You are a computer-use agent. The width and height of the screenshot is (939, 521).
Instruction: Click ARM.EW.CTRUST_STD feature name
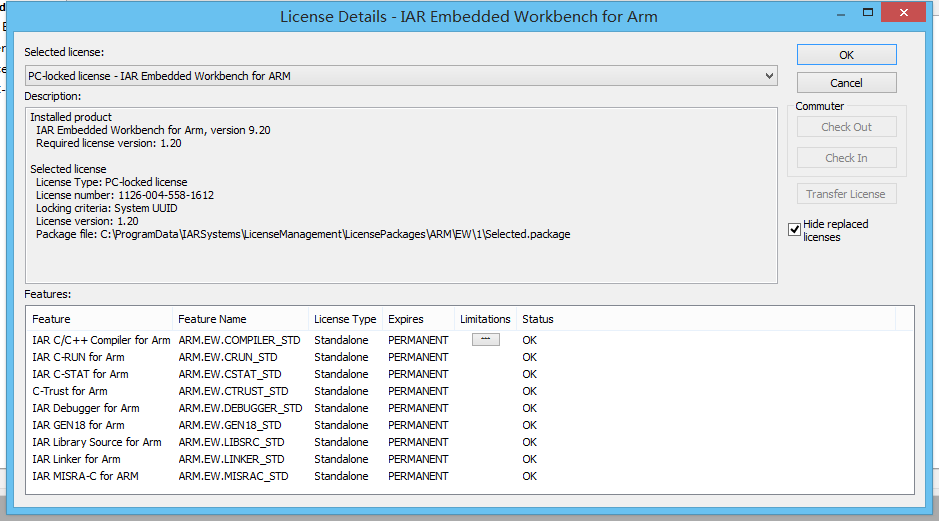(x=234, y=391)
